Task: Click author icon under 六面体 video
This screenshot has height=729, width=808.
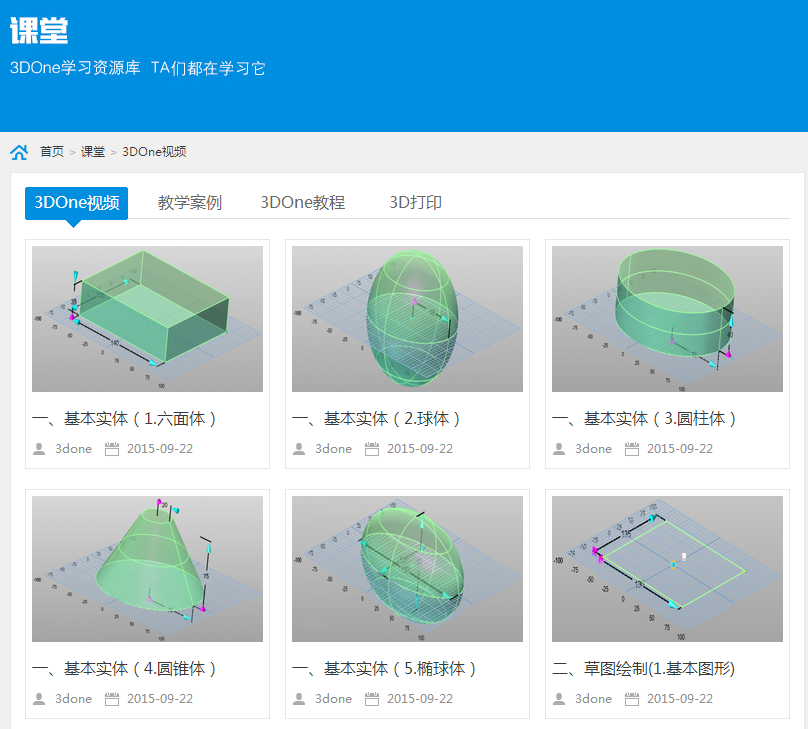Action: 39,449
